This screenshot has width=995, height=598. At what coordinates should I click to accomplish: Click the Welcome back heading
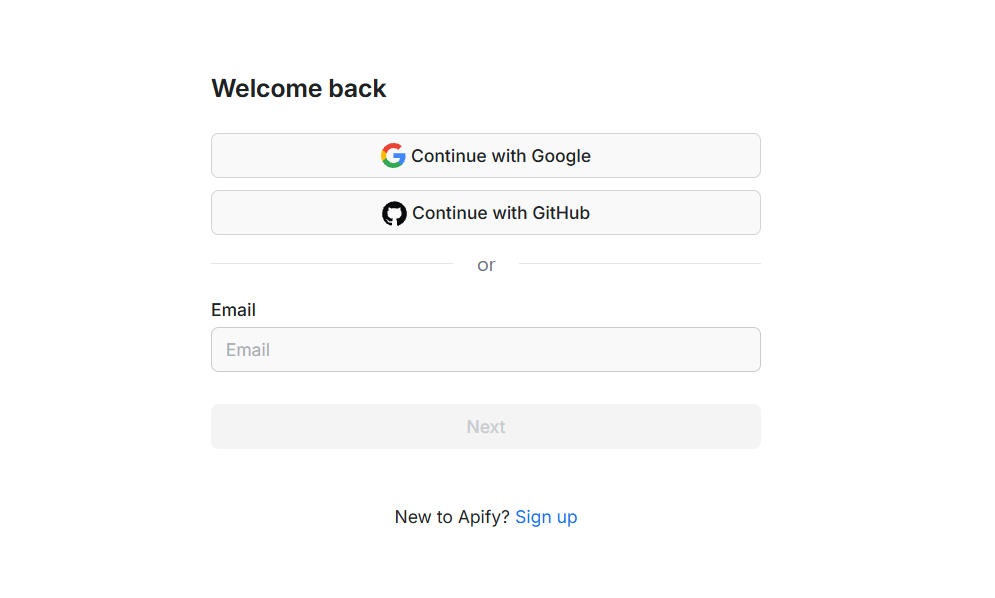[298, 89]
